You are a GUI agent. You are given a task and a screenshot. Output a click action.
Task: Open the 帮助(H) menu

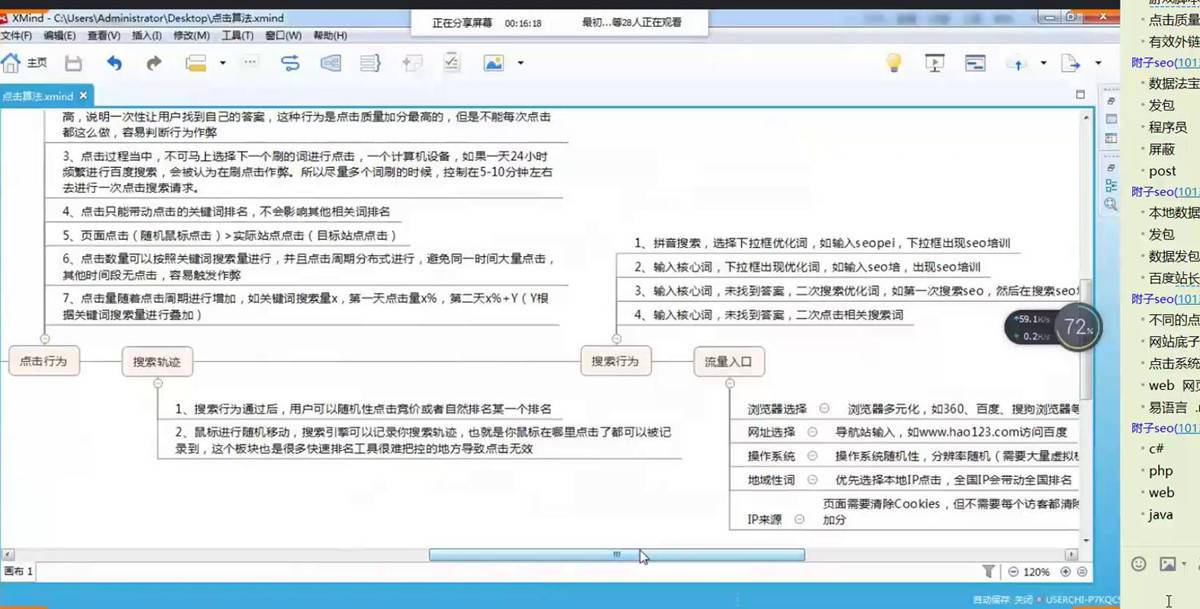[x=331, y=36]
